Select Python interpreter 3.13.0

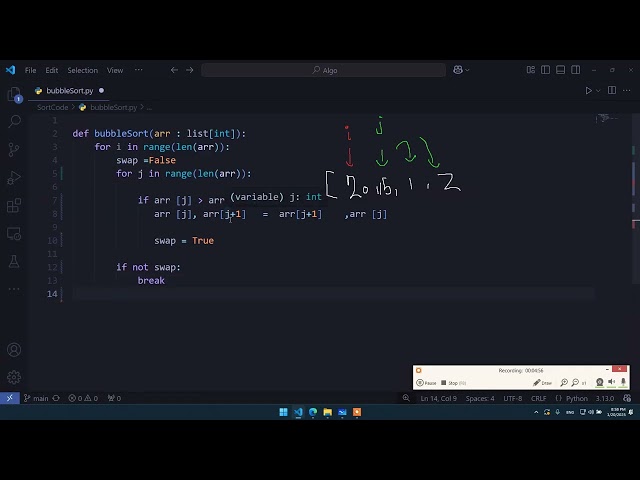tap(605, 398)
